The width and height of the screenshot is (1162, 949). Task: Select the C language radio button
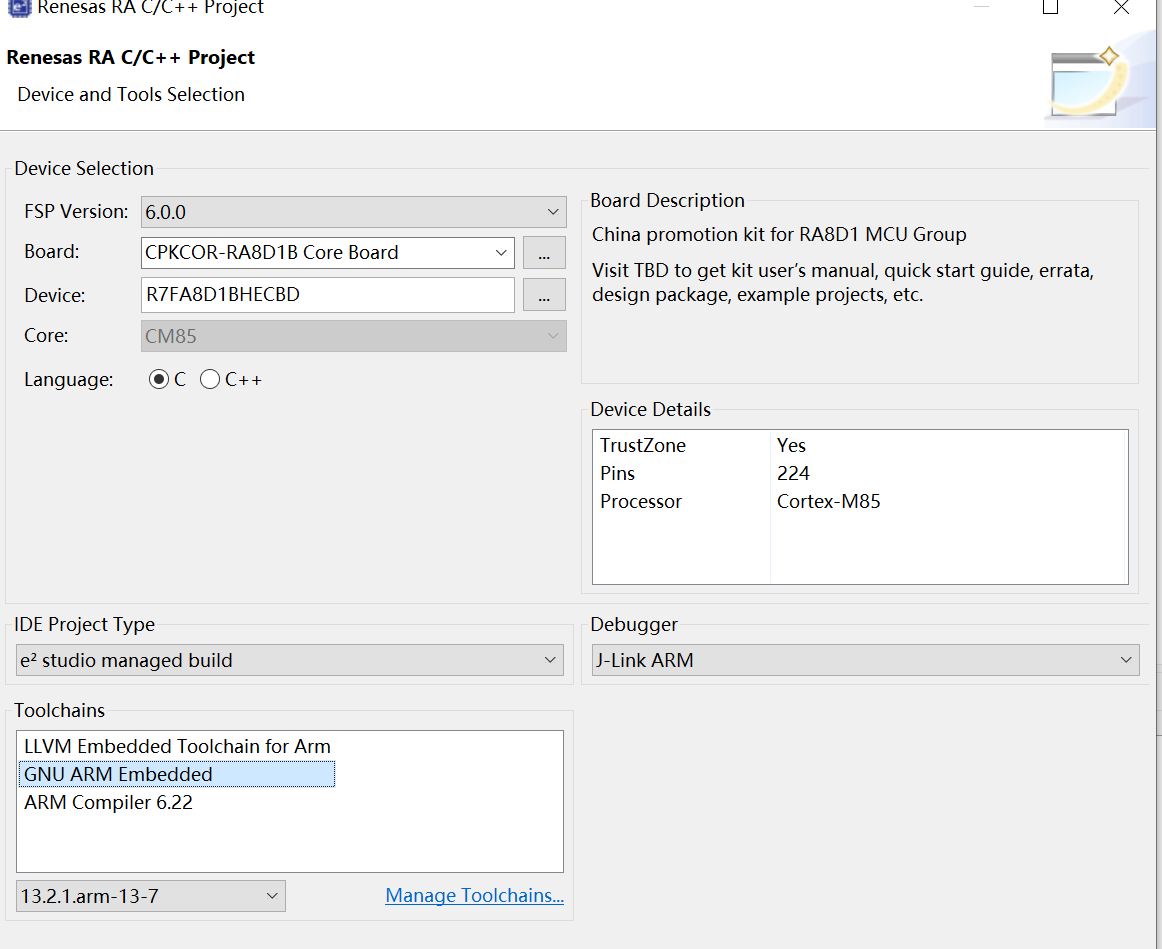pos(159,379)
